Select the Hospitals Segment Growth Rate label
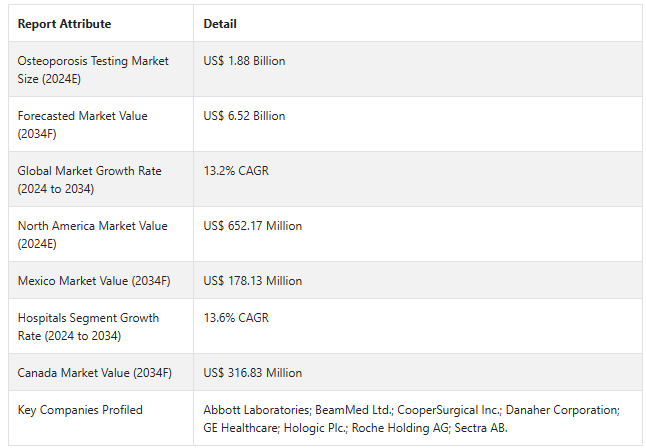Image resolution: width=646 pixels, height=448 pixels. [88, 326]
